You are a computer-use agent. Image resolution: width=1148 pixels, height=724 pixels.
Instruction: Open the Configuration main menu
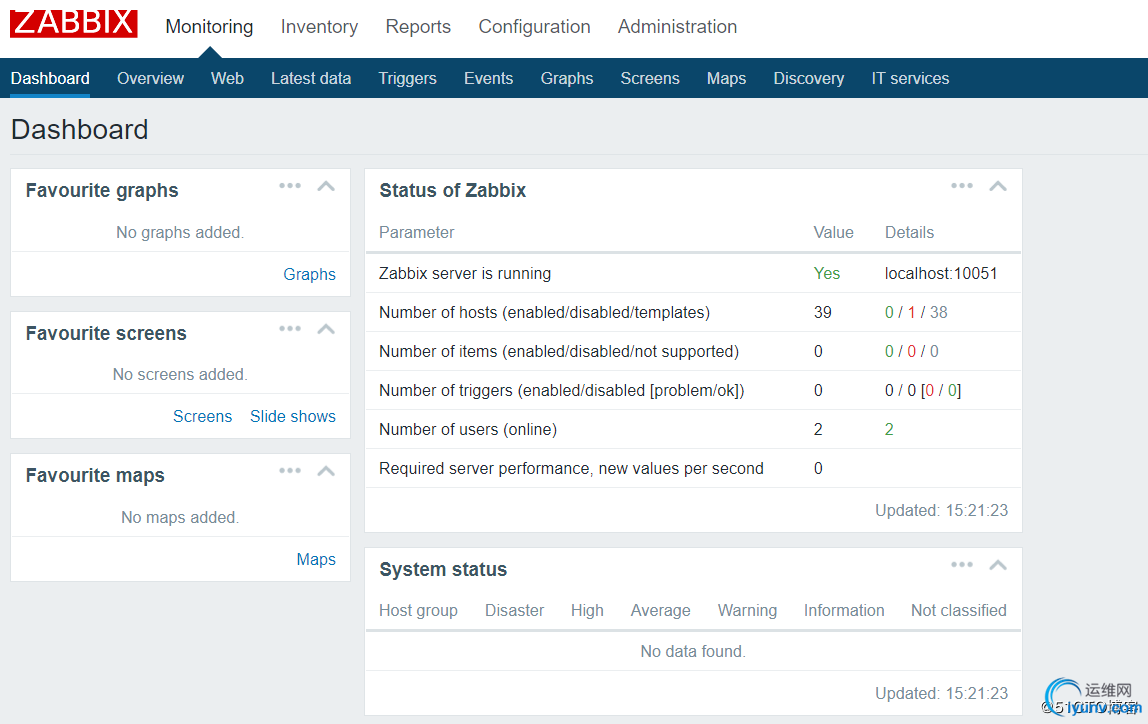534,27
